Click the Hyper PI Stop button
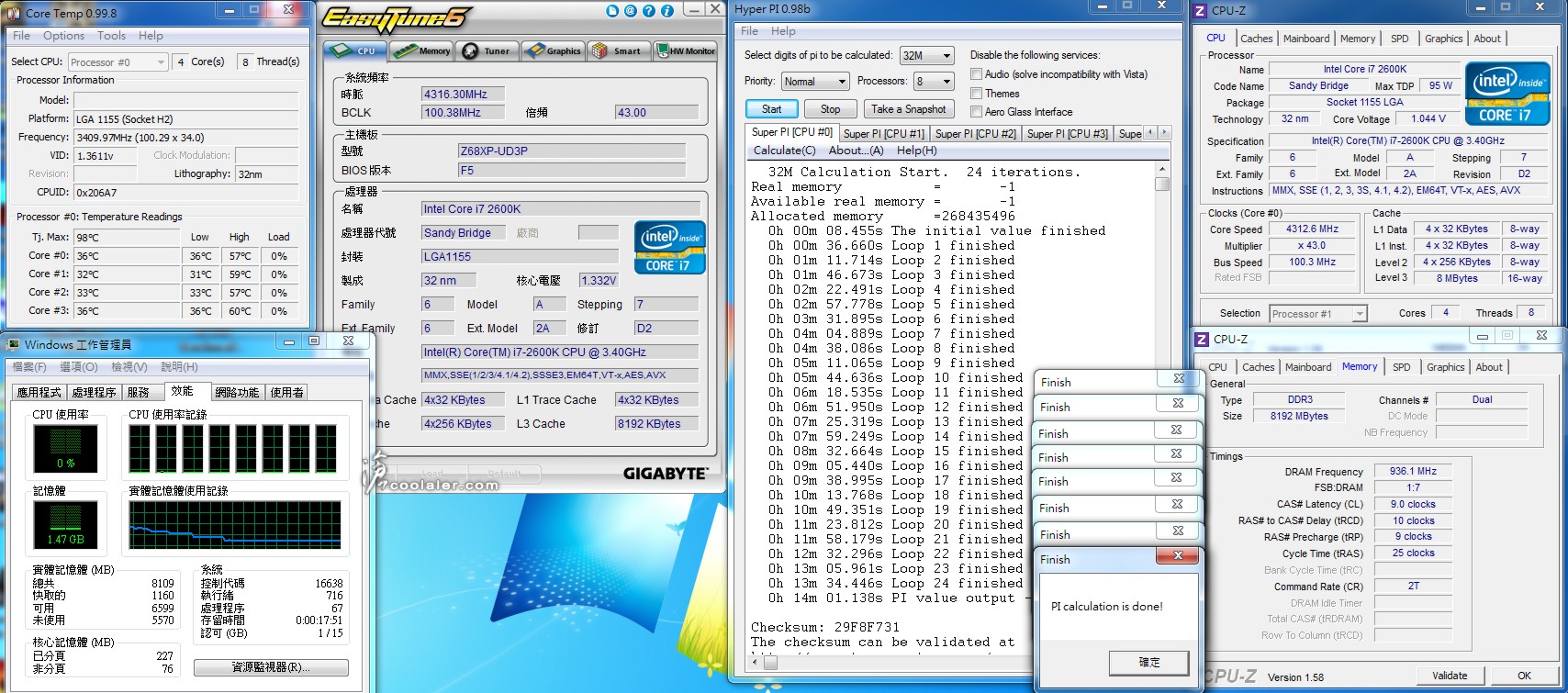The height and width of the screenshot is (693, 1568). pos(830,108)
